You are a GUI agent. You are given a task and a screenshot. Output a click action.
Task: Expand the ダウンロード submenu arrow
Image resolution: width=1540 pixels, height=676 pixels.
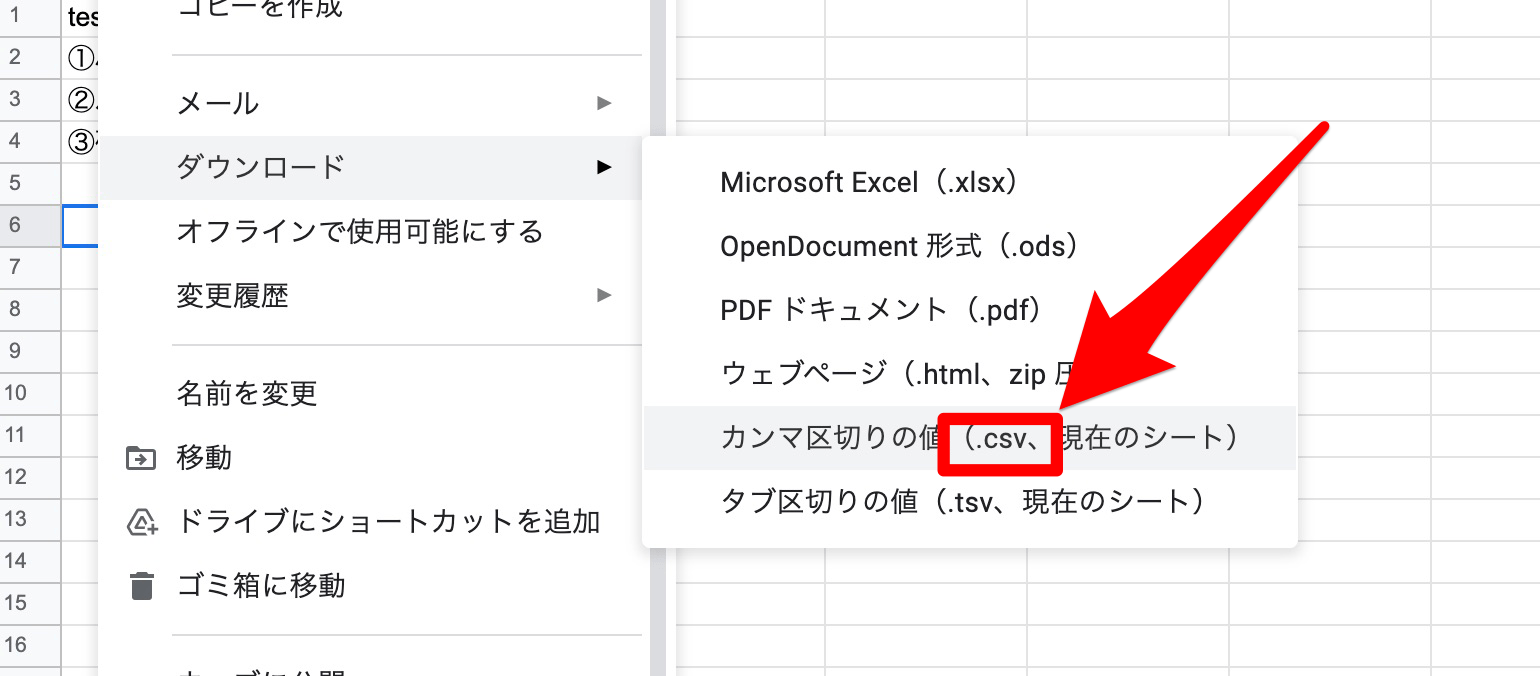pos(603,167)
